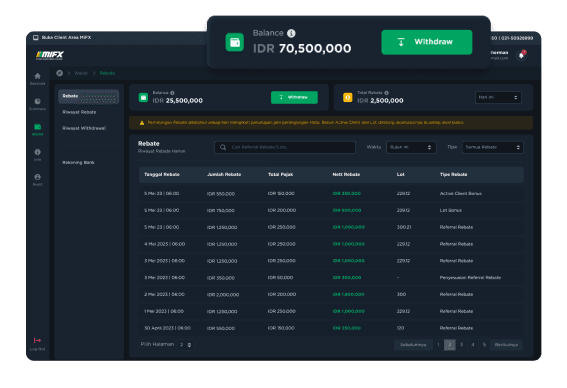The height and width of the screenshot is (388, 567).
Task: Click the large Withdraw button on overlay card
Action: pyautogui.click(x=427, y=42)
